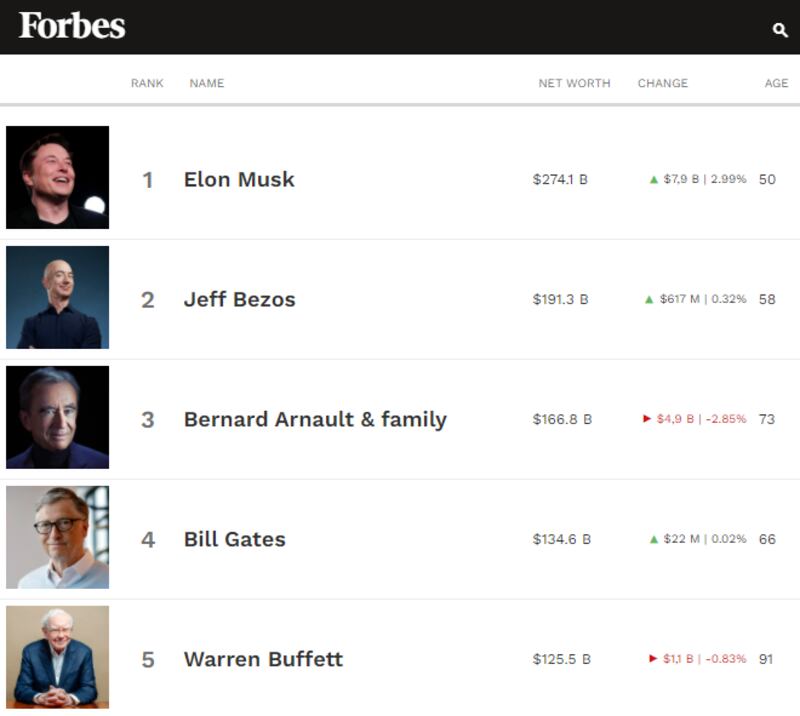
Task: Open the search magnifier icon
Action: pyautogui.click(x=780, y=30)
